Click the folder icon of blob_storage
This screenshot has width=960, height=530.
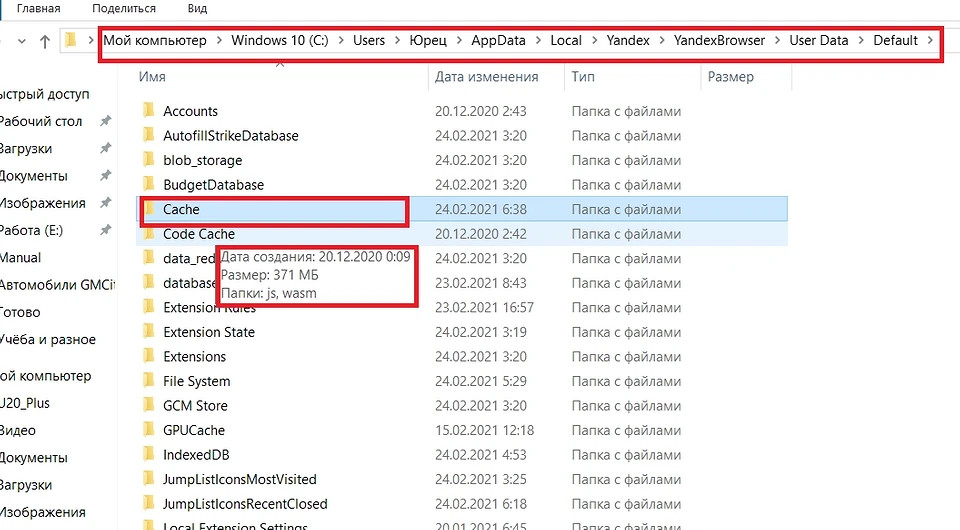148,160
